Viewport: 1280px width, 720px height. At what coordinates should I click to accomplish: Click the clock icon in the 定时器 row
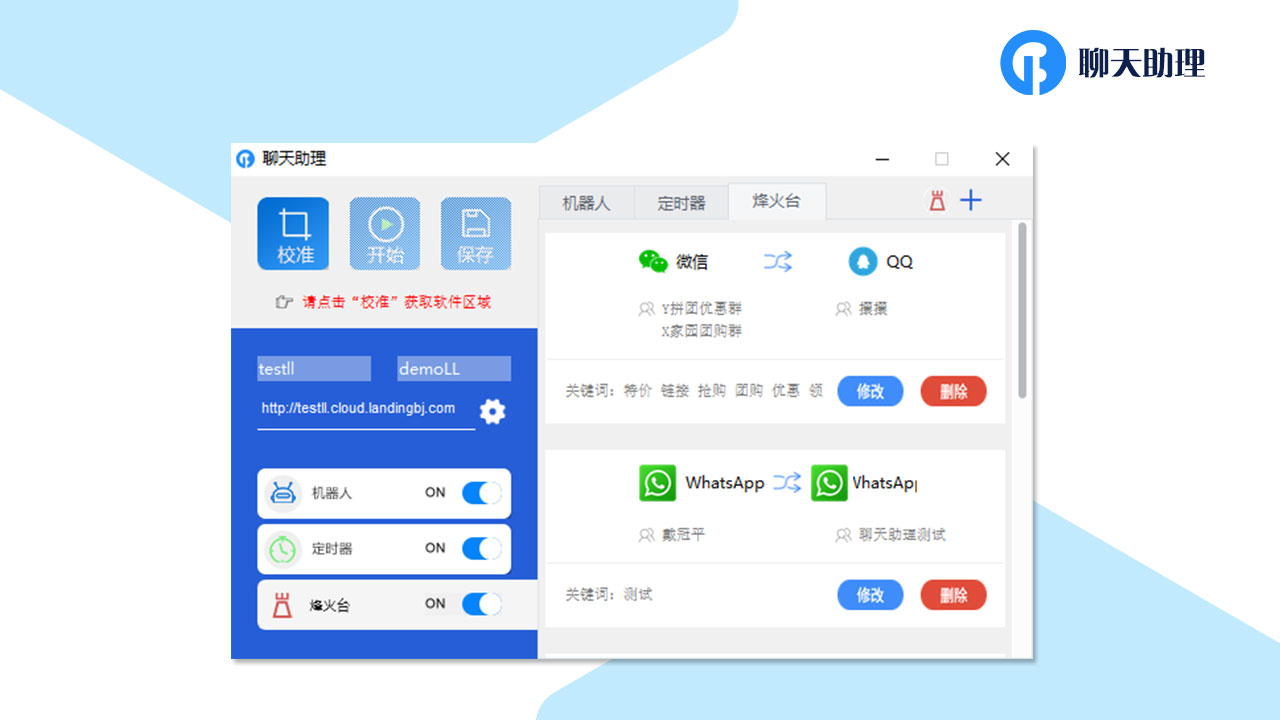pyautogui.click(x=282, y=549)
